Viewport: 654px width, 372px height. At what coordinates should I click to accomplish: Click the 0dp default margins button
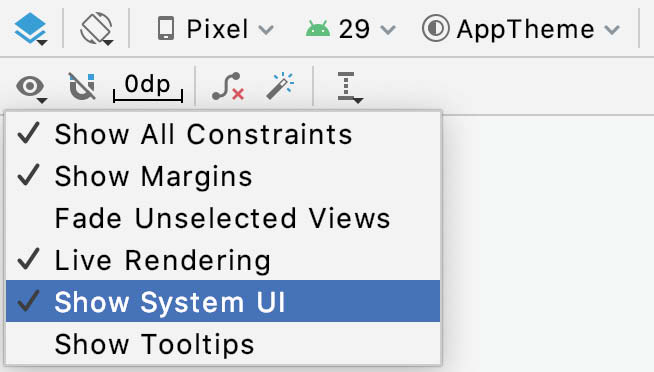148,87
